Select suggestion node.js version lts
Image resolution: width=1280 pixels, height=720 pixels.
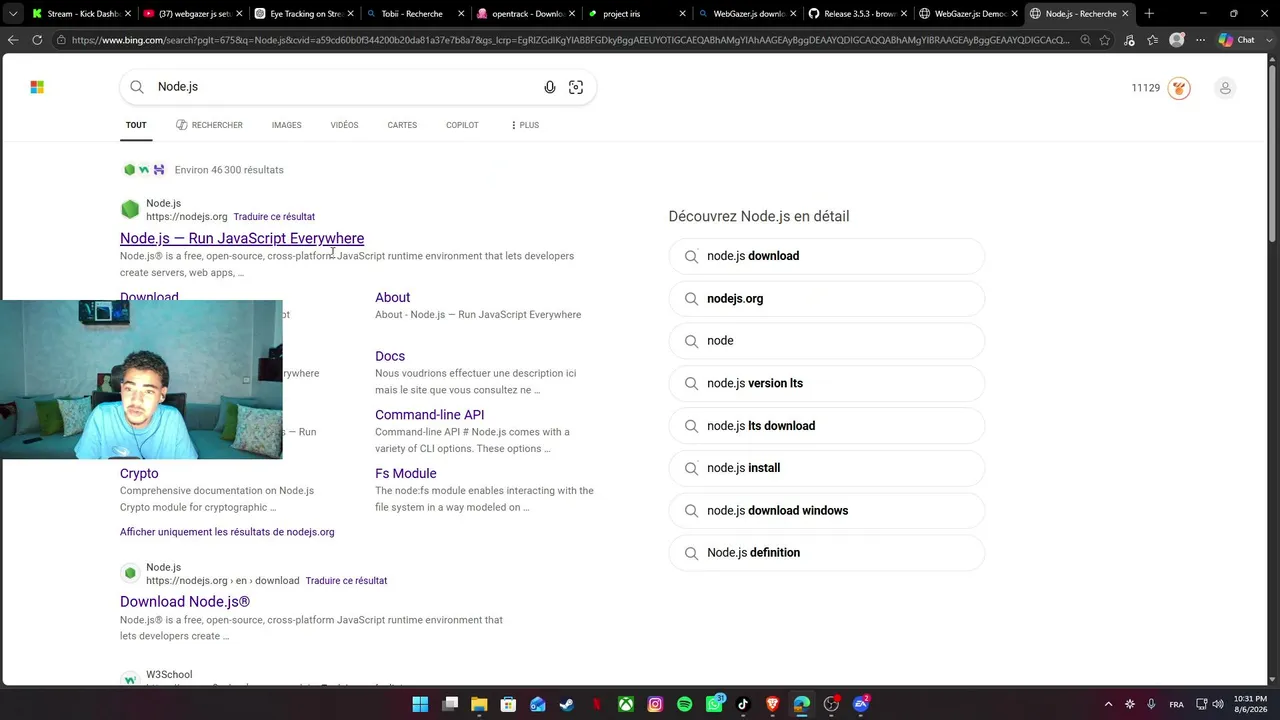pyautogui.click(x=826, y=383)
